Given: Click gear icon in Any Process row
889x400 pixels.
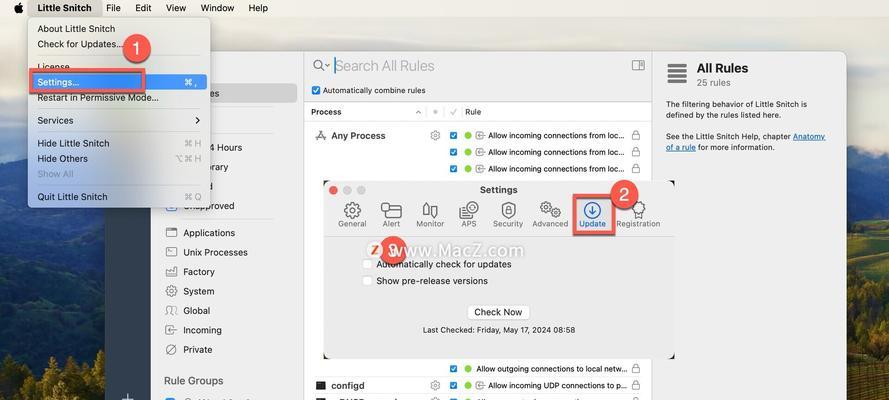Looking at the screenshot, I should (435, 135).
